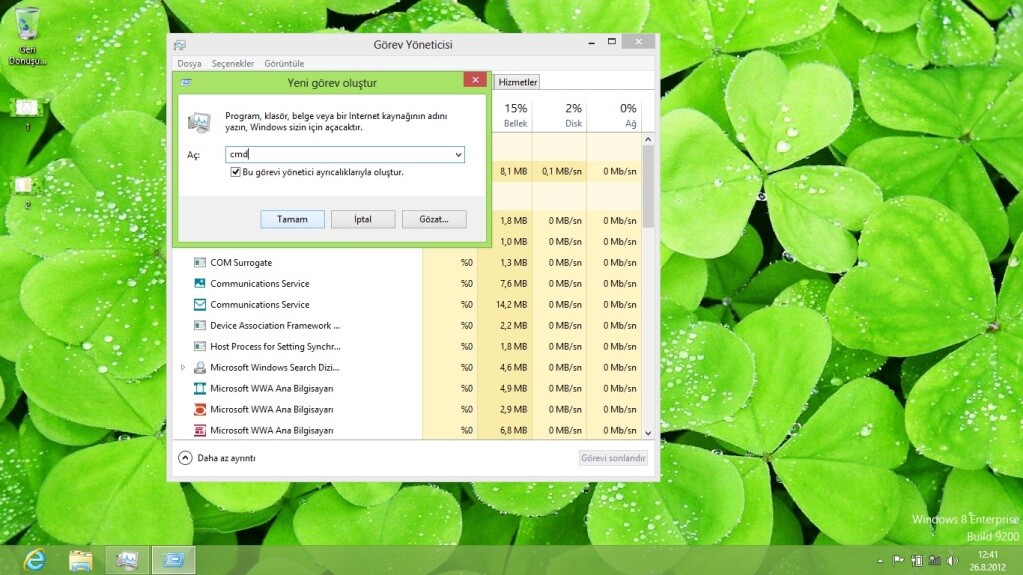The width and height of the screenshot is (1023, 575).
Task: Open the Aç combo box dropdown arrow
Action: pos(458,155)
